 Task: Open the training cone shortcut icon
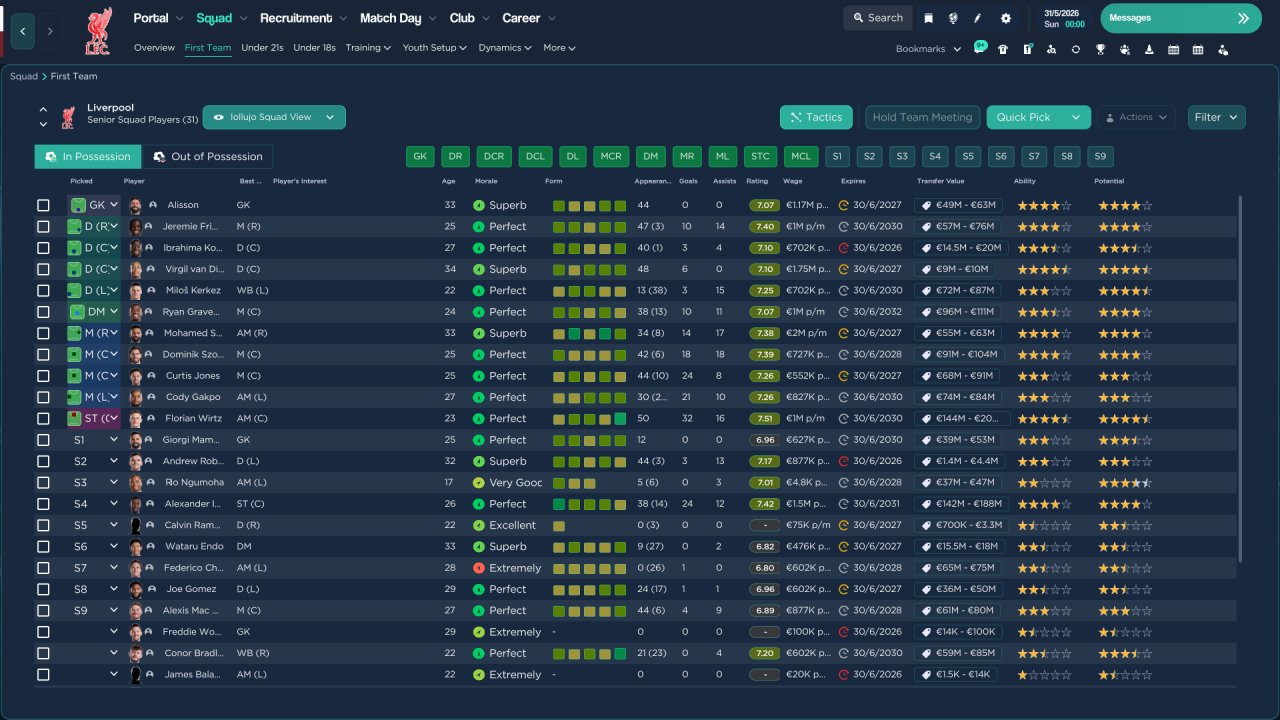[x=1149, y=49]
